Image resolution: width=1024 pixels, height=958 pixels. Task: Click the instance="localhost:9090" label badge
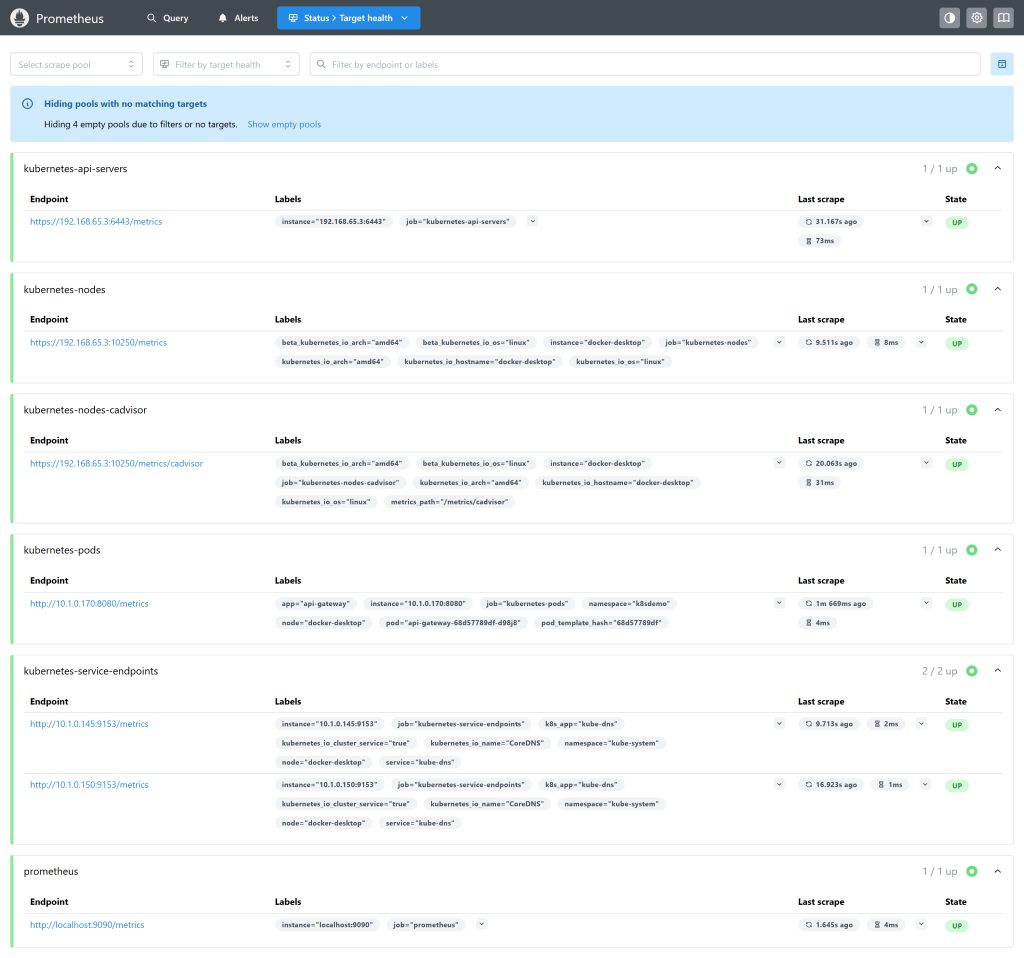click(327, 925)
